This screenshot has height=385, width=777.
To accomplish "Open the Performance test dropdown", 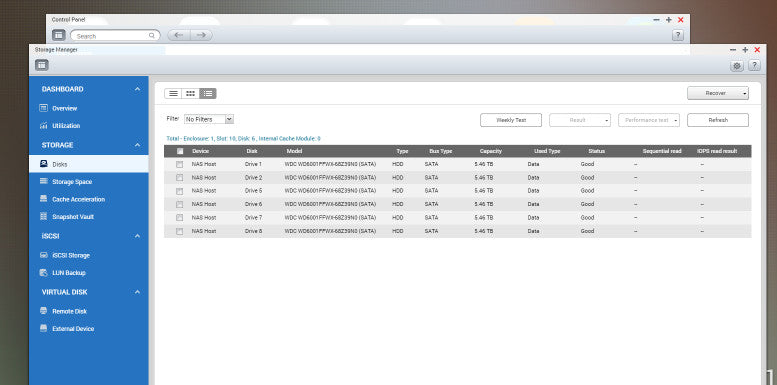I will pyautogui.click(x=649, y=120).
